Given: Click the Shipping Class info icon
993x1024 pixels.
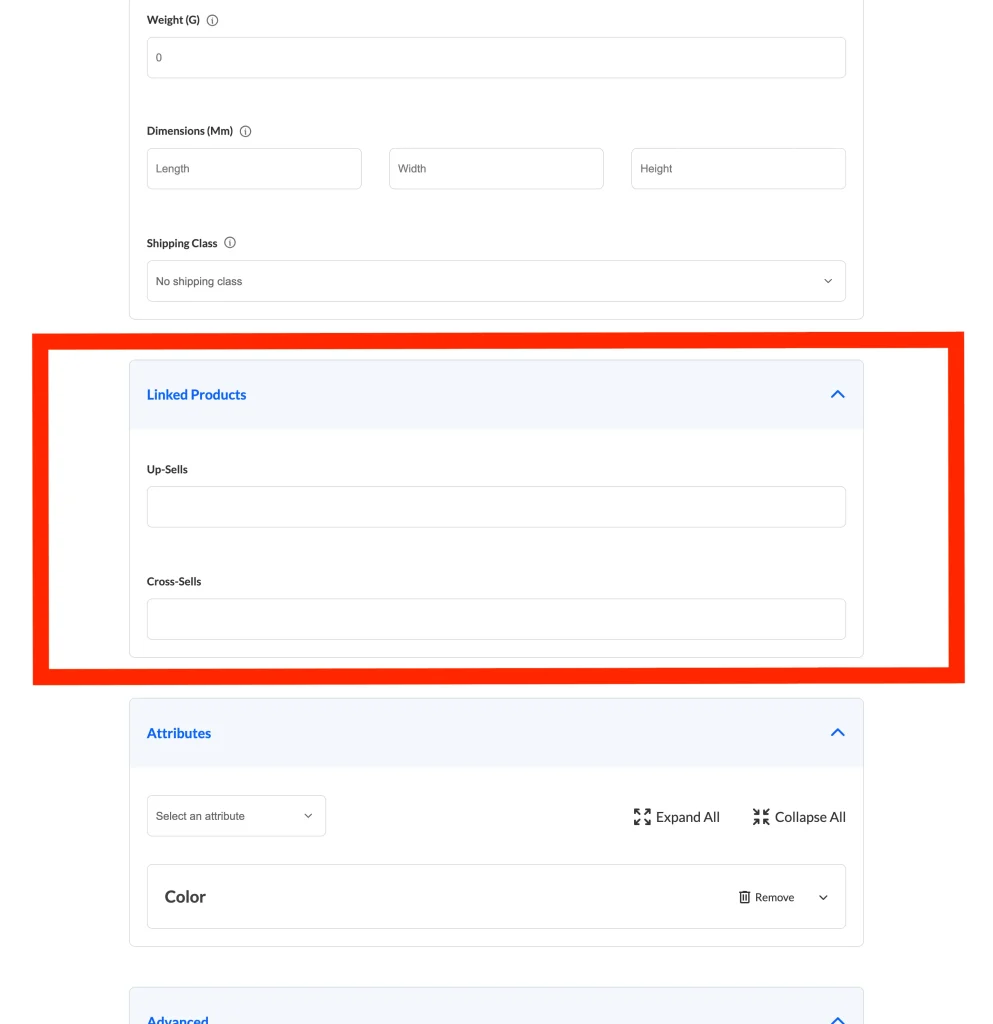Looking at the screenshot, I should 230,243.
